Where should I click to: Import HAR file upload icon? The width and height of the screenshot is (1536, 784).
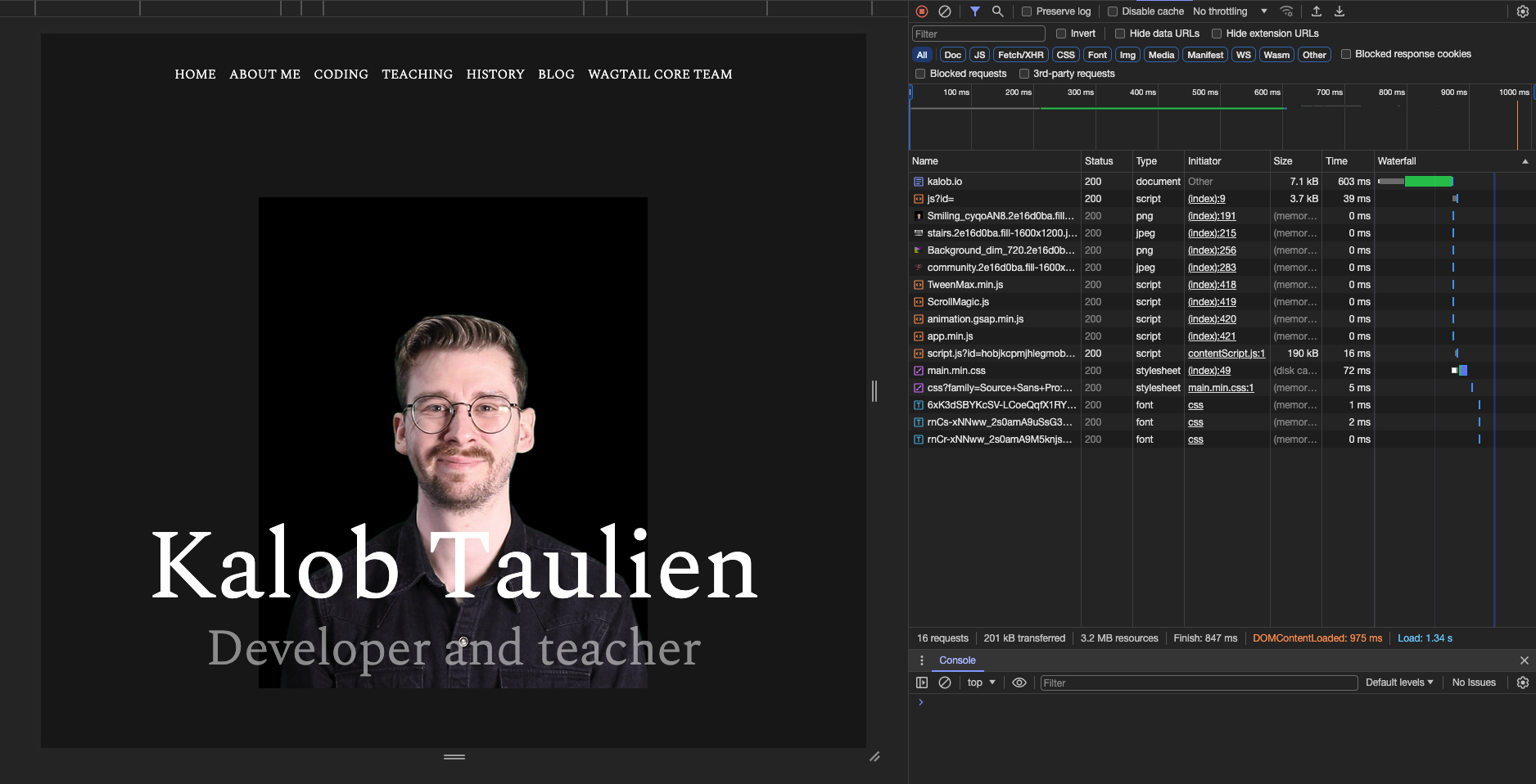(x=1317, y=11)
